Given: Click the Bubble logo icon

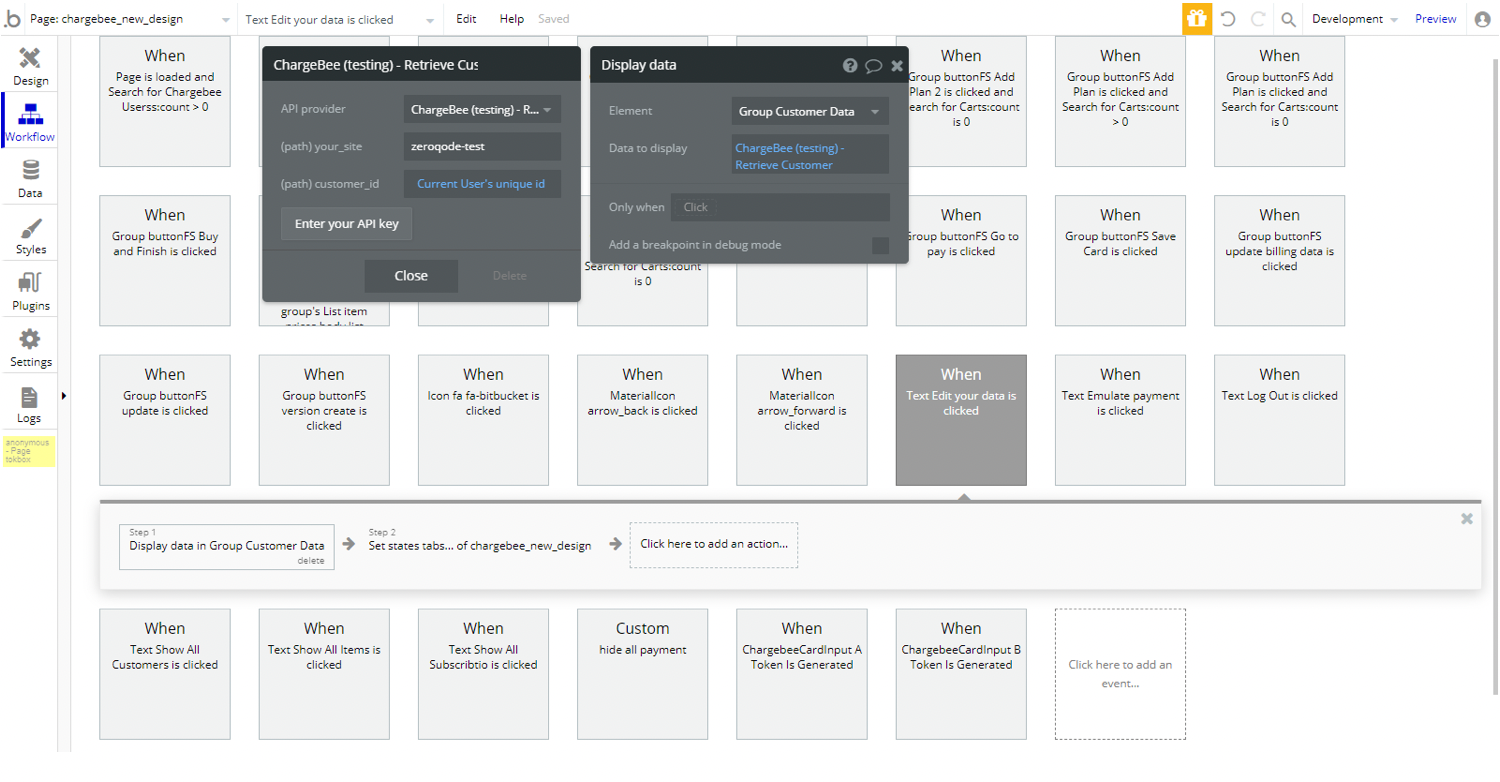Looking at the screenshot, I should point(12,18).
